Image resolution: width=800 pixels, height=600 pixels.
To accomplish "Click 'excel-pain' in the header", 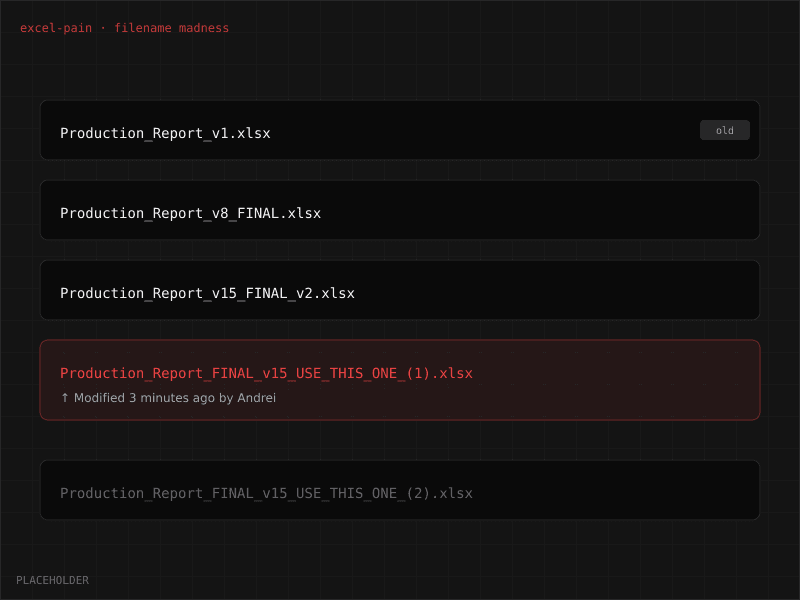I will pyautogui.click(x=56, y=28).
